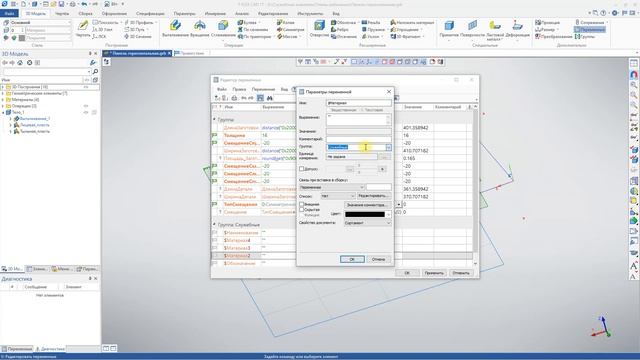Click Применить in the variables editor
Screen dimensions: 640x360
(x=433, y=273)
